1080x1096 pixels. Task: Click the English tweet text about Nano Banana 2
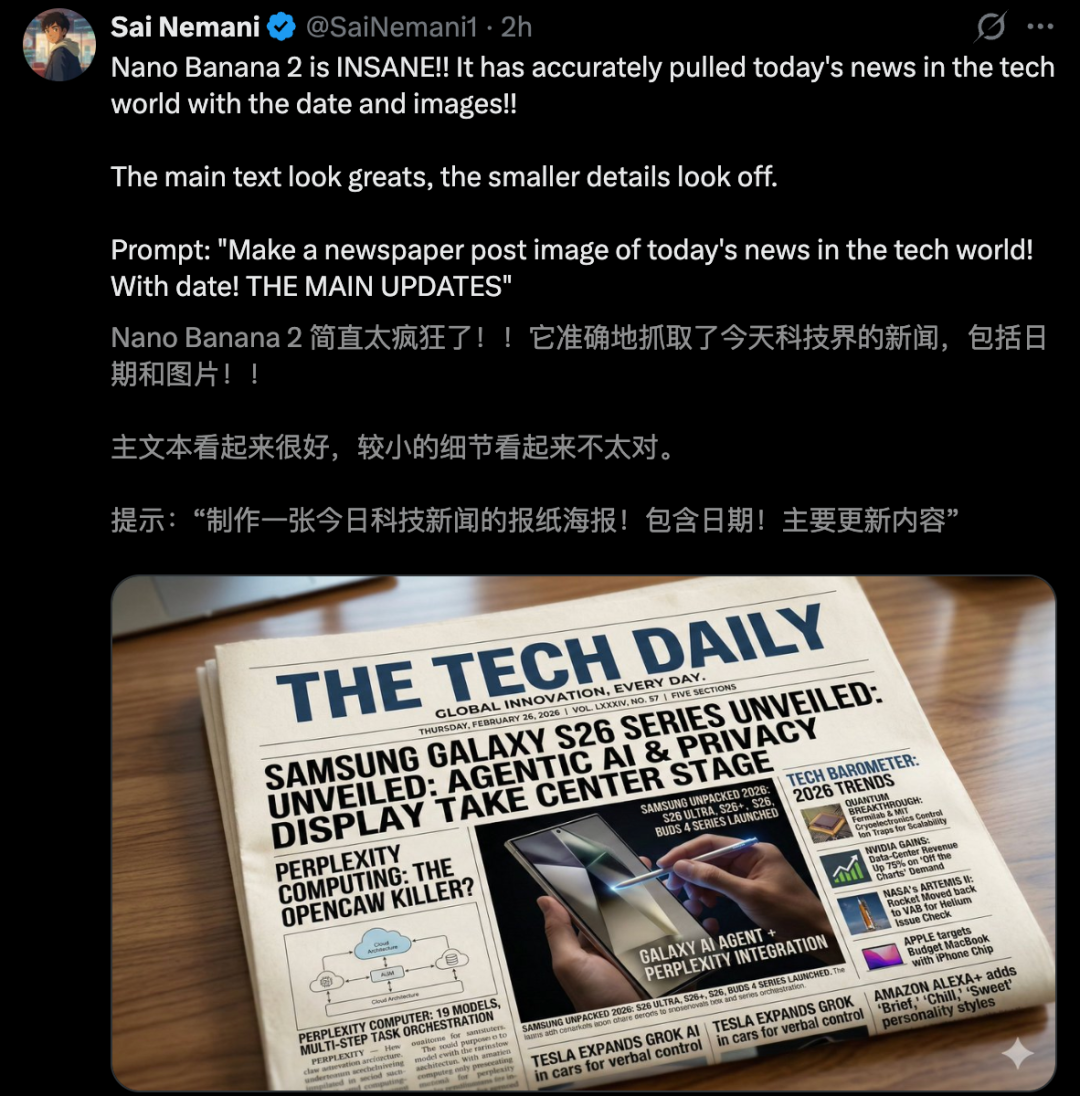click(x=582, y=85)
